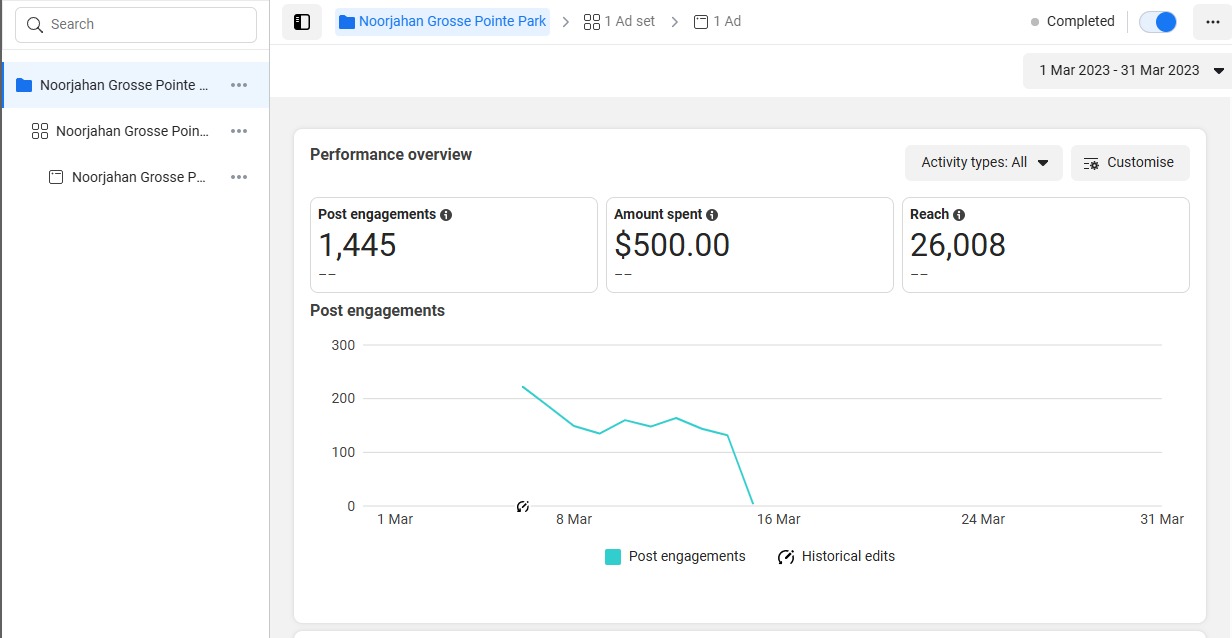The image size is (1232, 638).
Task: Open ad set row three-dot menu
Action: (x=239, y=131)
